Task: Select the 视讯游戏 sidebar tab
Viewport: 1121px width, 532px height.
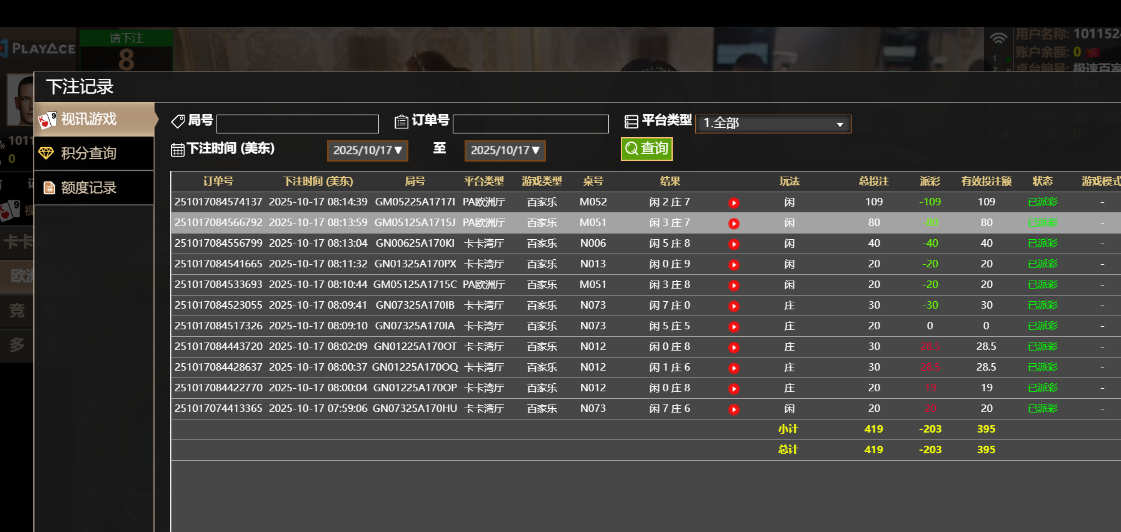Action: [x=88, y=119]
